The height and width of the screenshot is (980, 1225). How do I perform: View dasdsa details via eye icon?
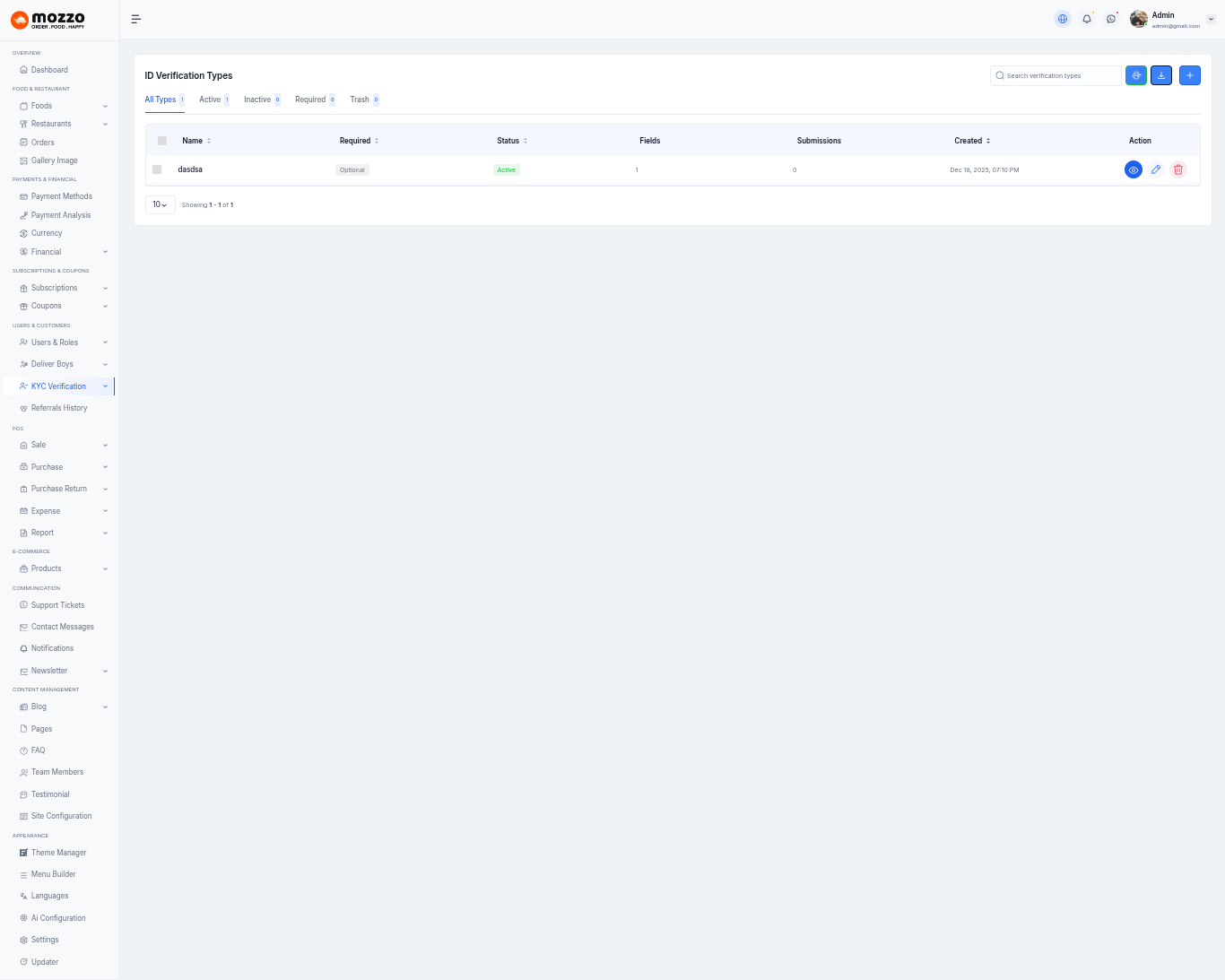1134,169
